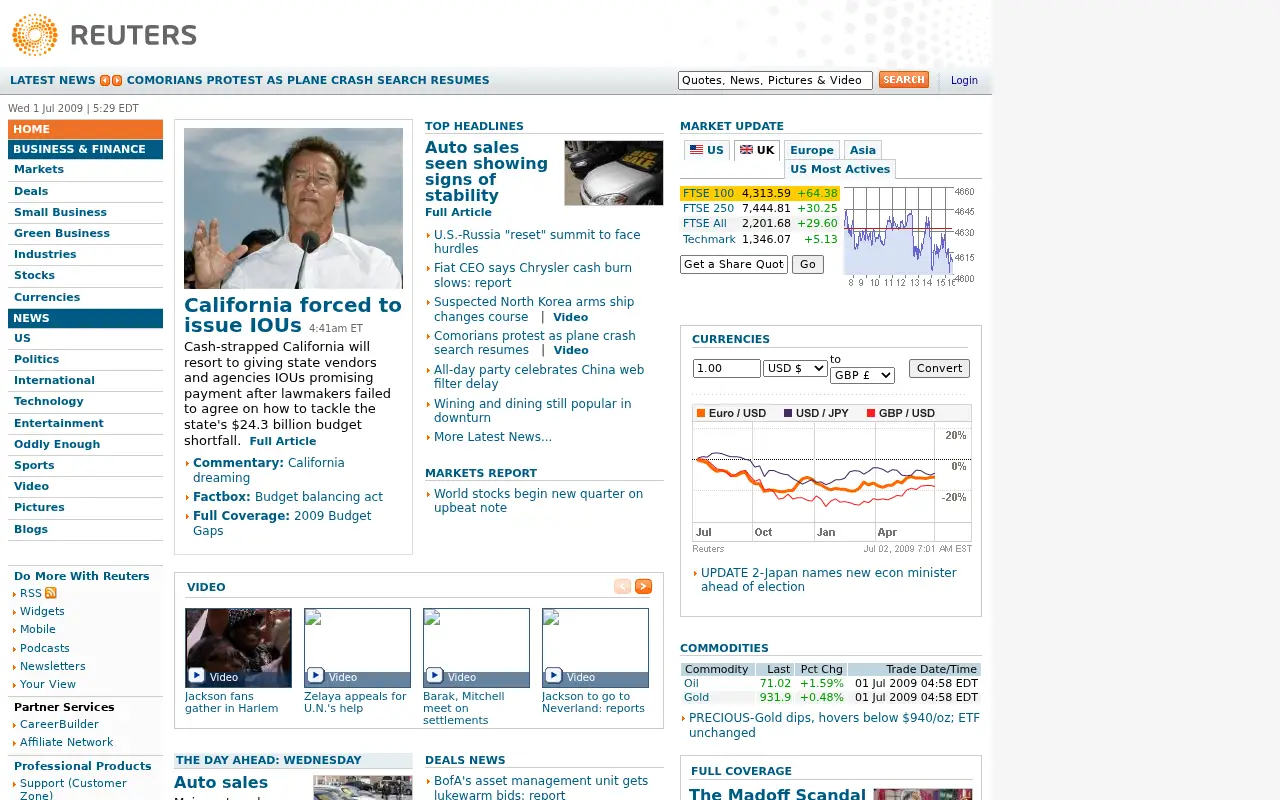1280x800 pixels.
Task: Open the HOME navigation item
Action: click(85, 129)
